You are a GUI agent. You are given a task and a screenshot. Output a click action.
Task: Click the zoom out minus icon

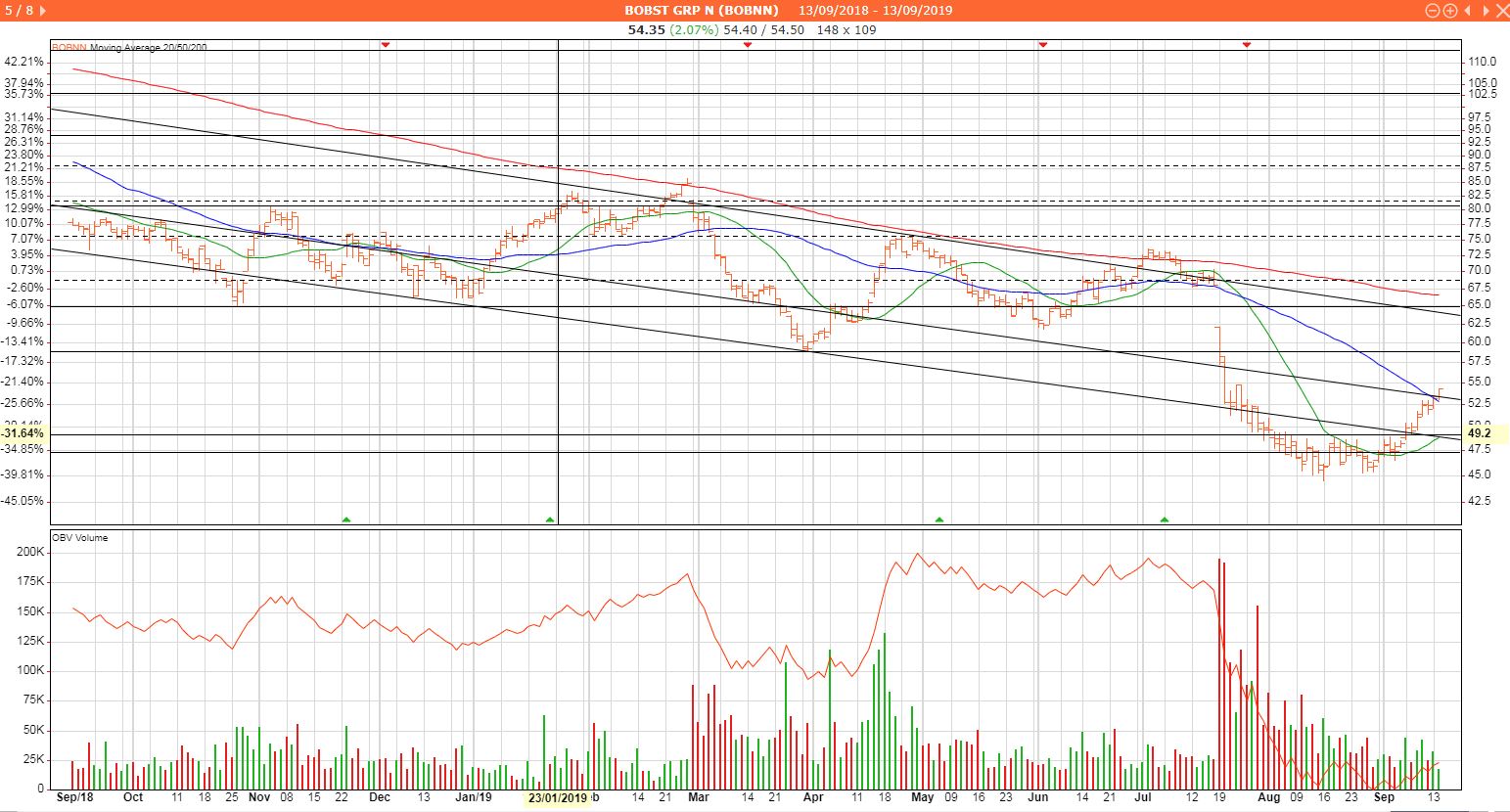click(1433, 11)
